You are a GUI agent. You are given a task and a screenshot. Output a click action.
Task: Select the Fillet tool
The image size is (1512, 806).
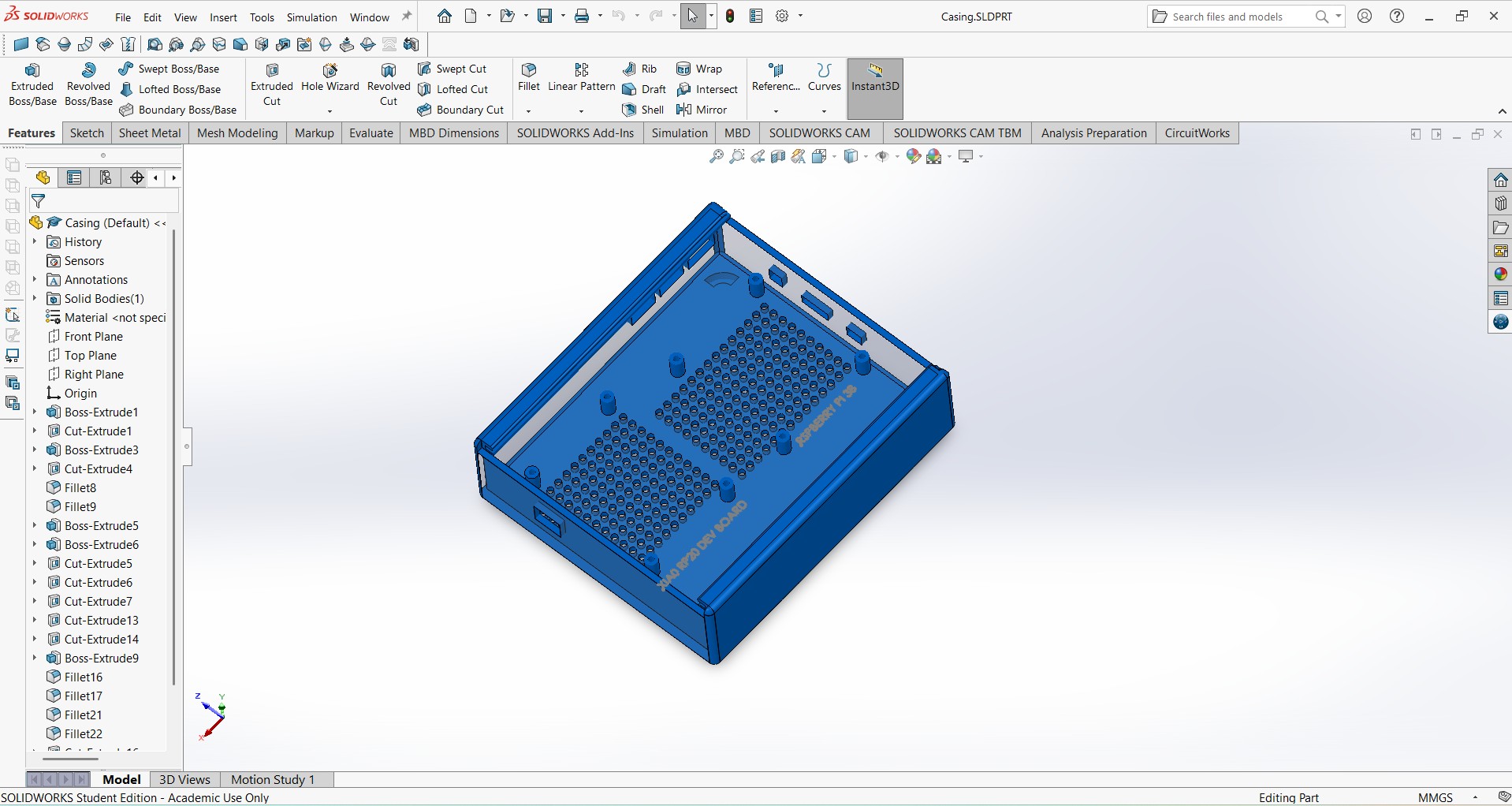point(529,78)
